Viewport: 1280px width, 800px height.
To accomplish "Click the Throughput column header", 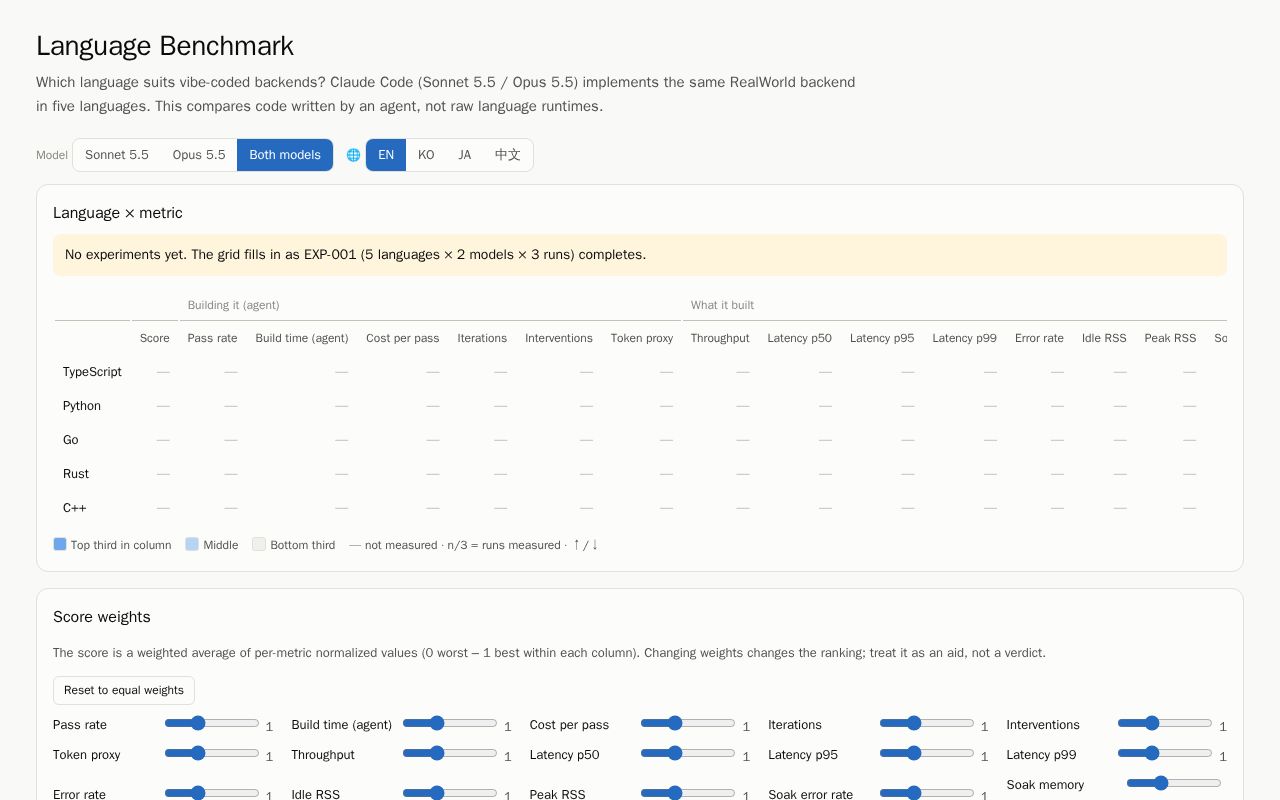I will [720, 338].
